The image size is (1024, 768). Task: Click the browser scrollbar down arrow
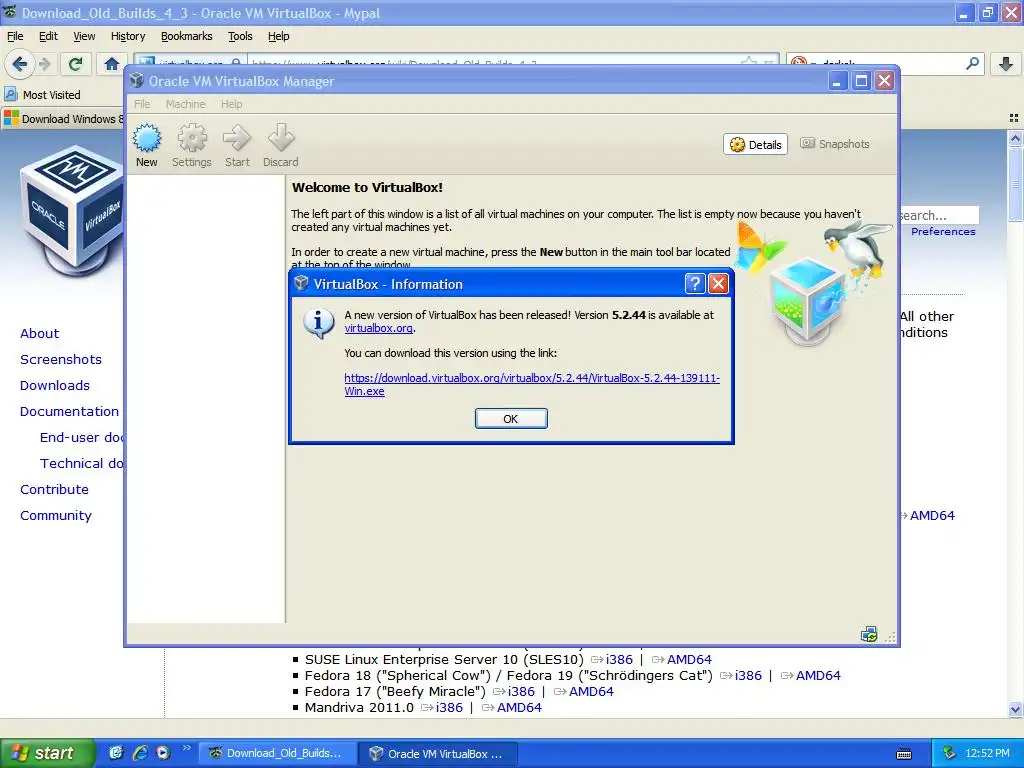pos(1015,709)
